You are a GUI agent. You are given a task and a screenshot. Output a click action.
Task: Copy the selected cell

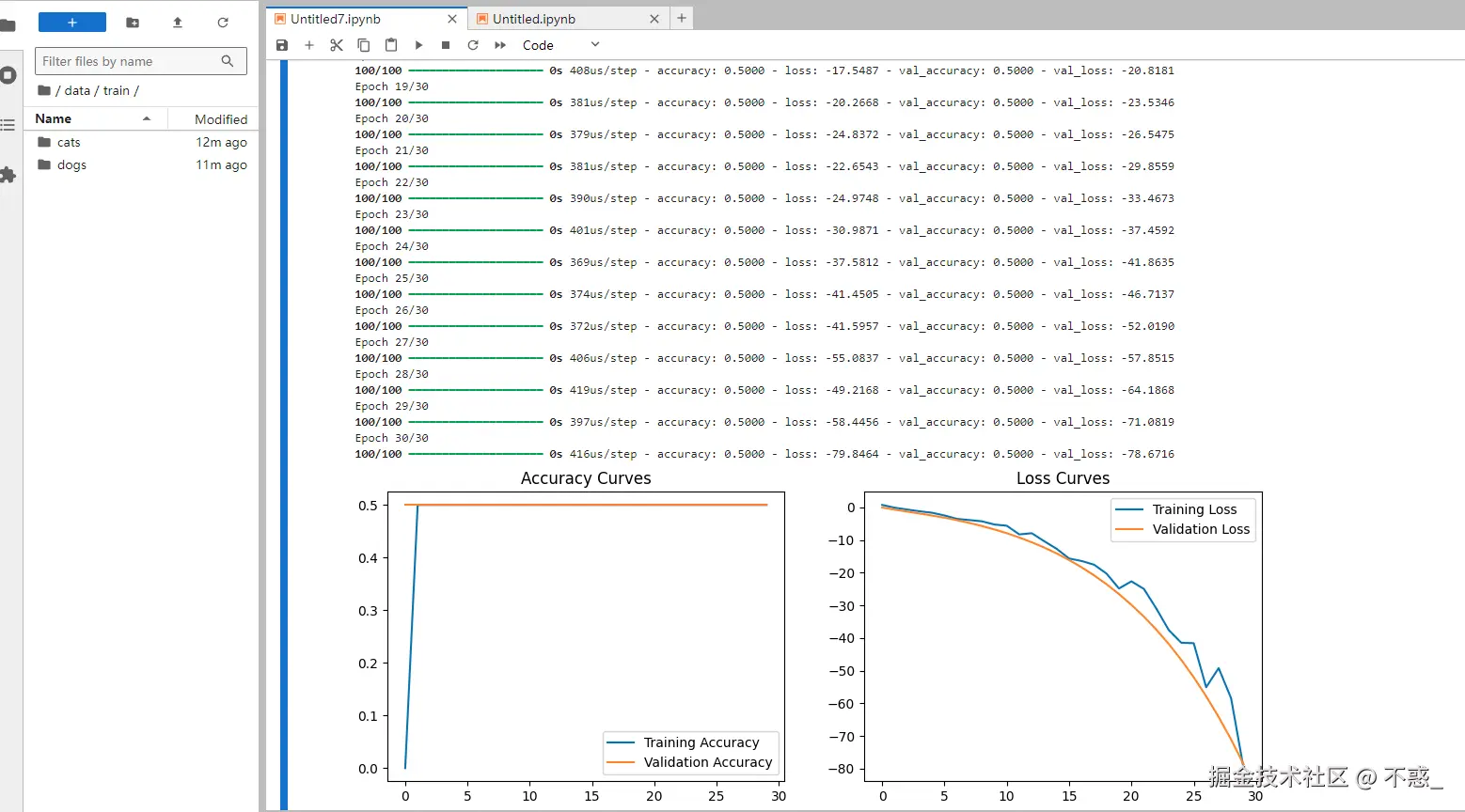364,45
